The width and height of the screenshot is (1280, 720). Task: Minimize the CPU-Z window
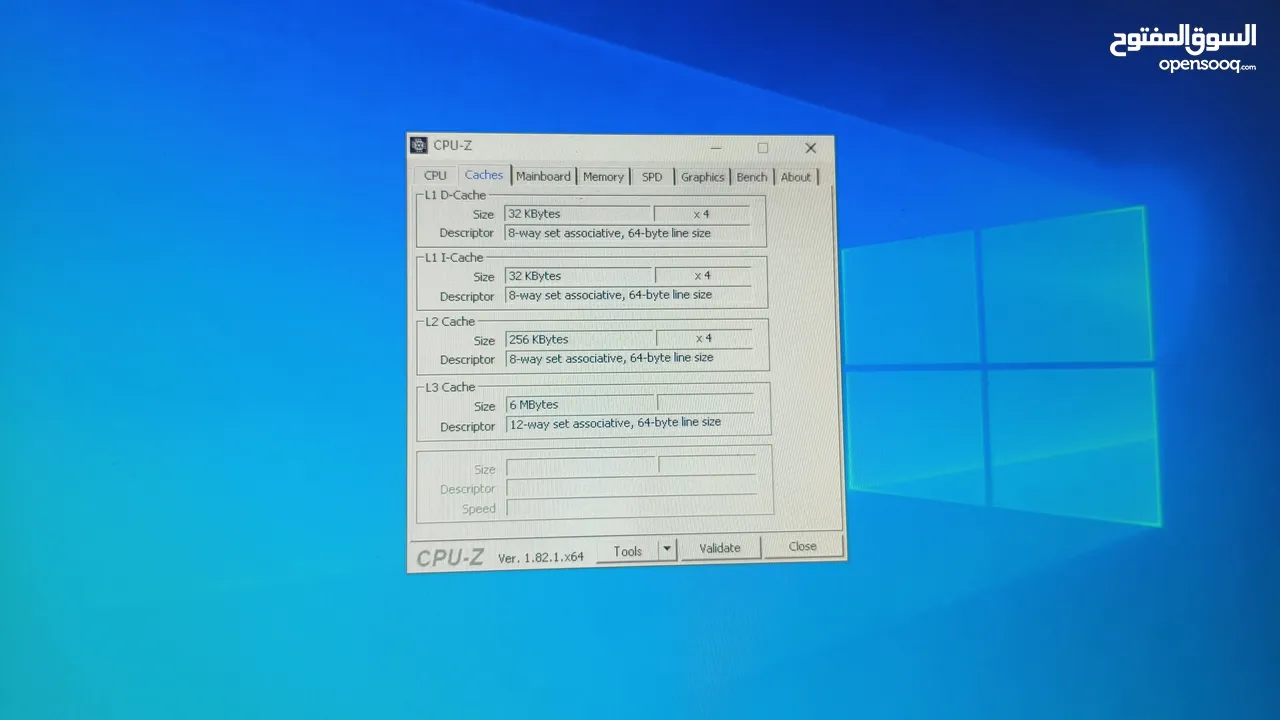716,147
